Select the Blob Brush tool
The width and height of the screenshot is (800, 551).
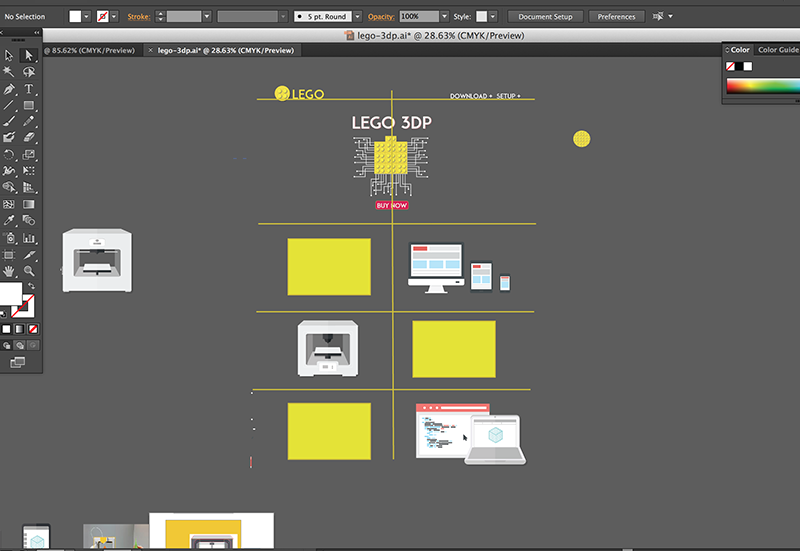(x=9, y=137)
